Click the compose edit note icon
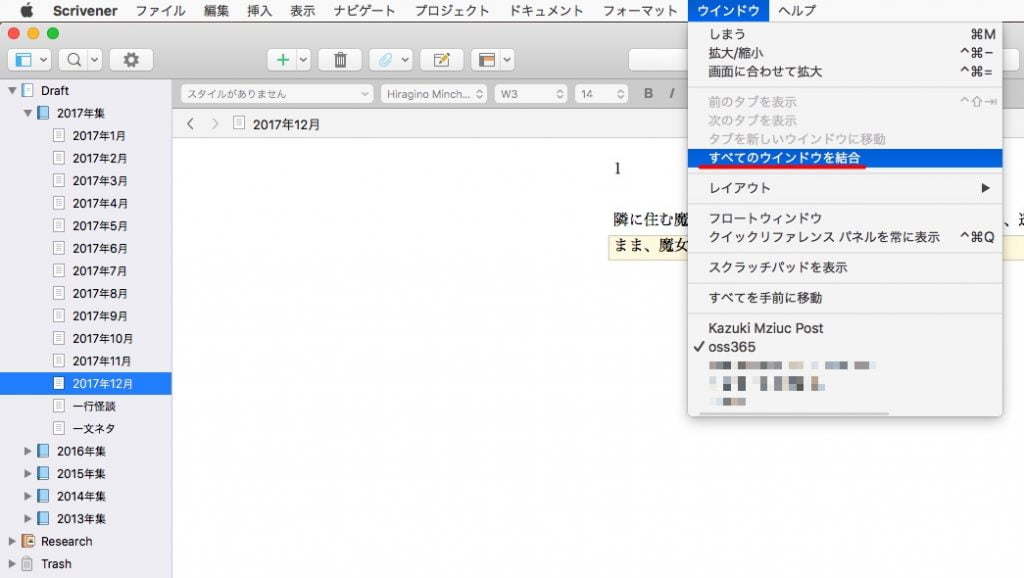Screen dimensions: 1024x578 pos(441,59)
